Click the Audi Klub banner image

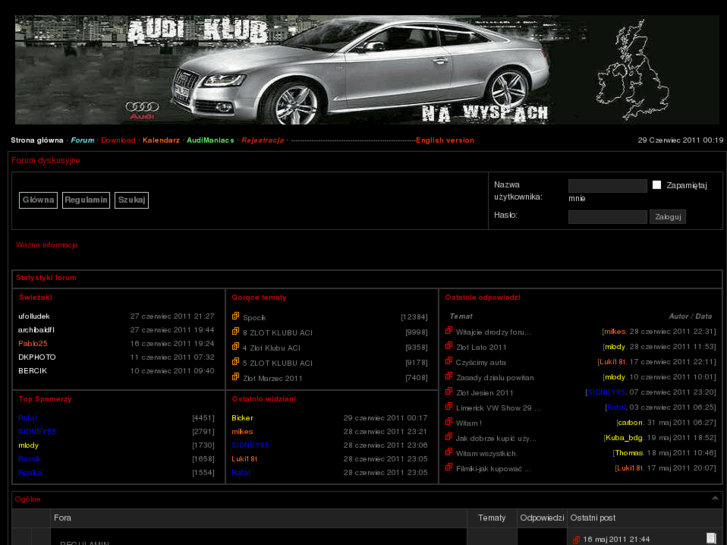coord(363,70)
